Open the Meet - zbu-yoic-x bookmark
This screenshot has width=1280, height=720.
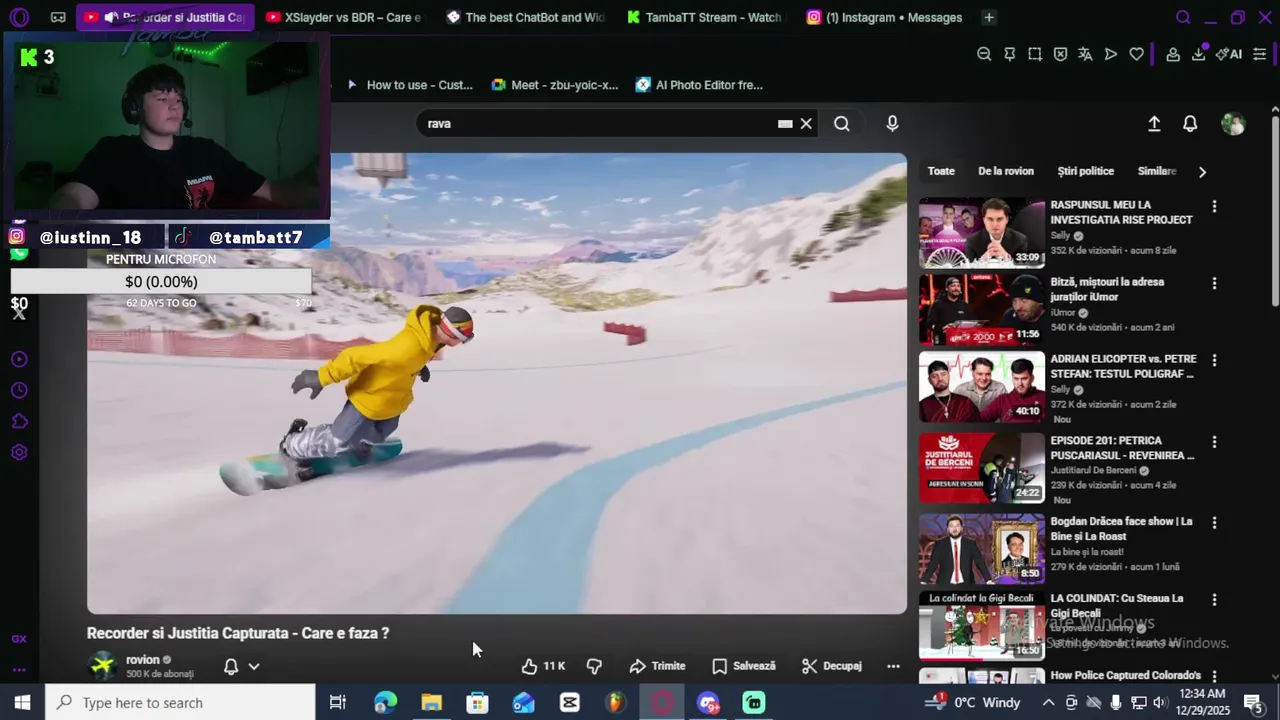(555, 85)
